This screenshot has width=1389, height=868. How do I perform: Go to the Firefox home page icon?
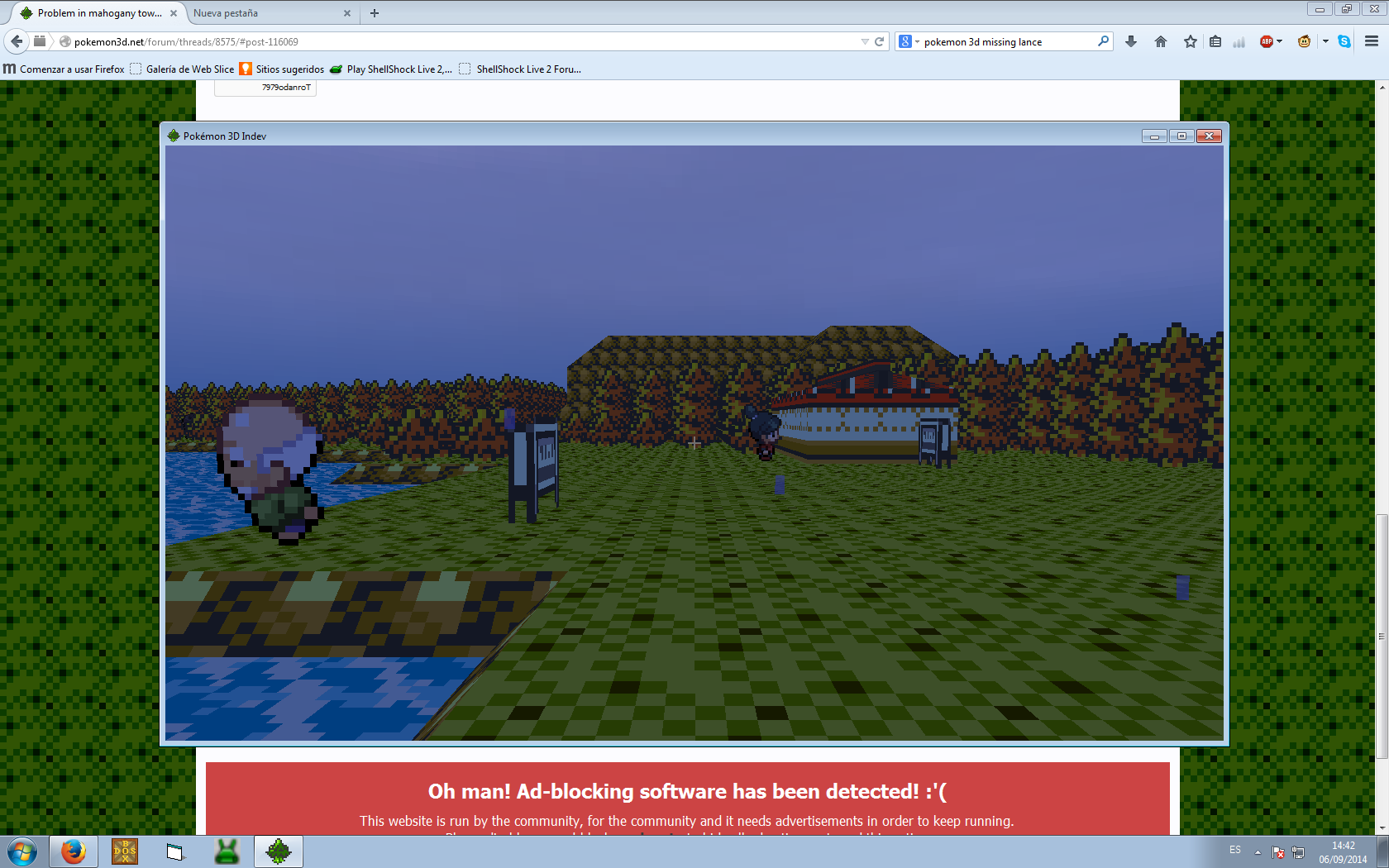1161,41
